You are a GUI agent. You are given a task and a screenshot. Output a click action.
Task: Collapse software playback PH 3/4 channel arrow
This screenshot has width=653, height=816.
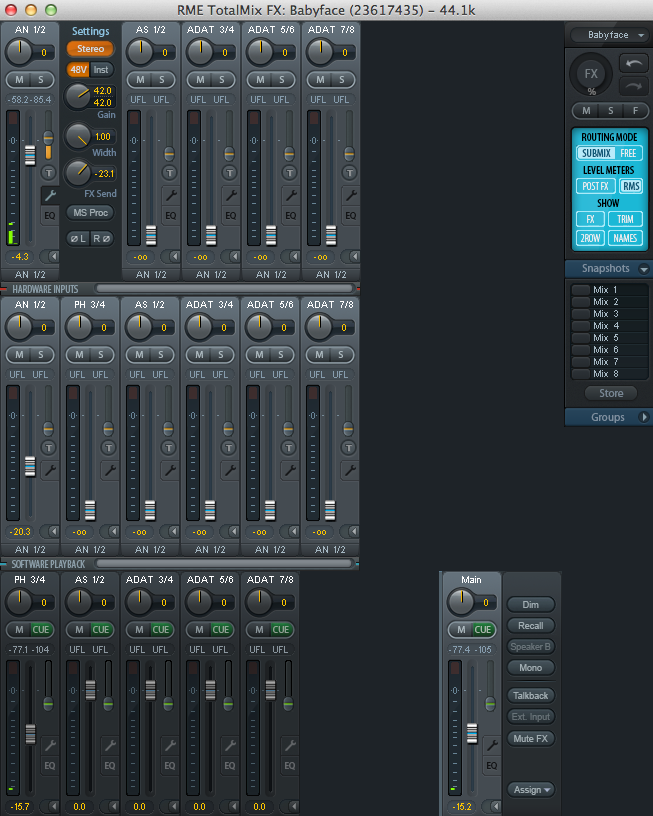[x=112, y=531]
